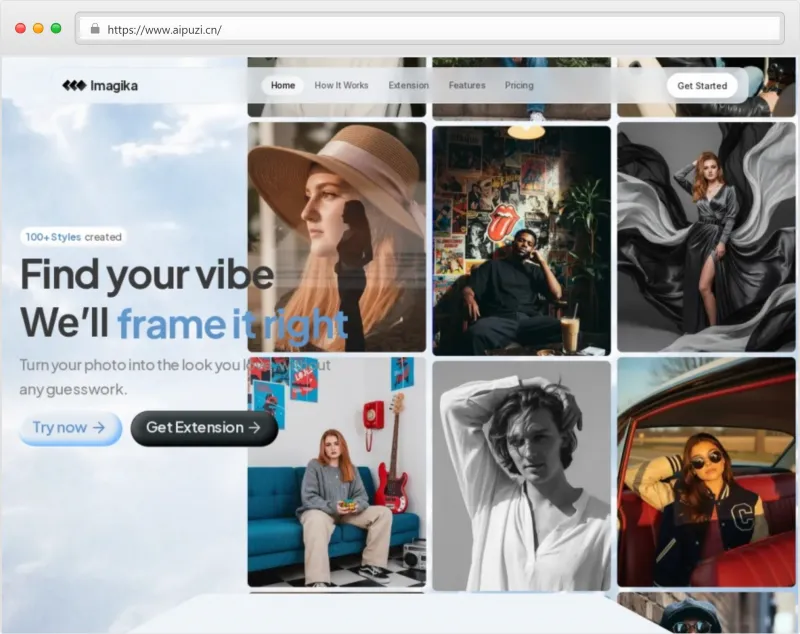Click the Imagika logo icon
The image size is (800, 634).
pos(74,86)
